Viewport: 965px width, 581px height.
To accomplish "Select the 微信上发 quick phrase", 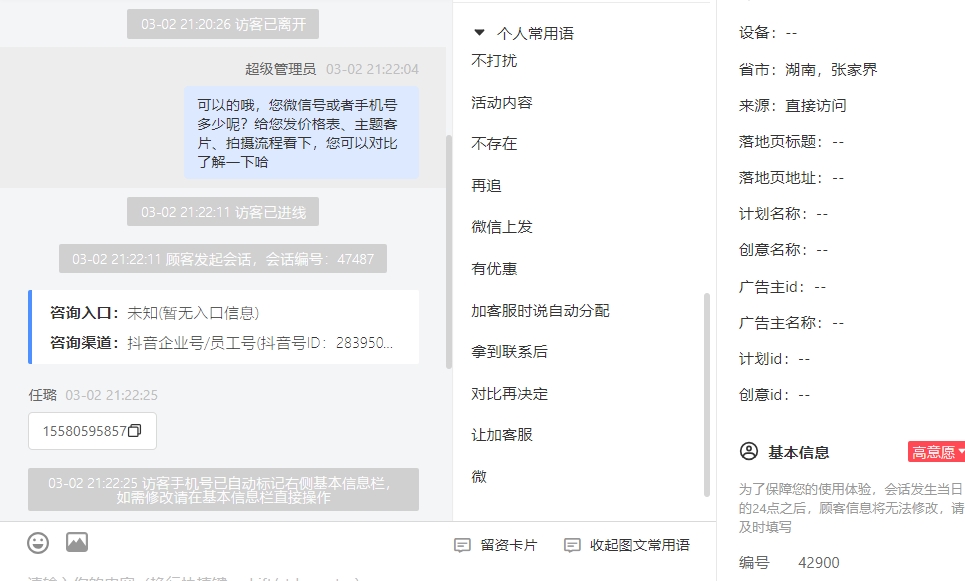I will click(502, 227).
